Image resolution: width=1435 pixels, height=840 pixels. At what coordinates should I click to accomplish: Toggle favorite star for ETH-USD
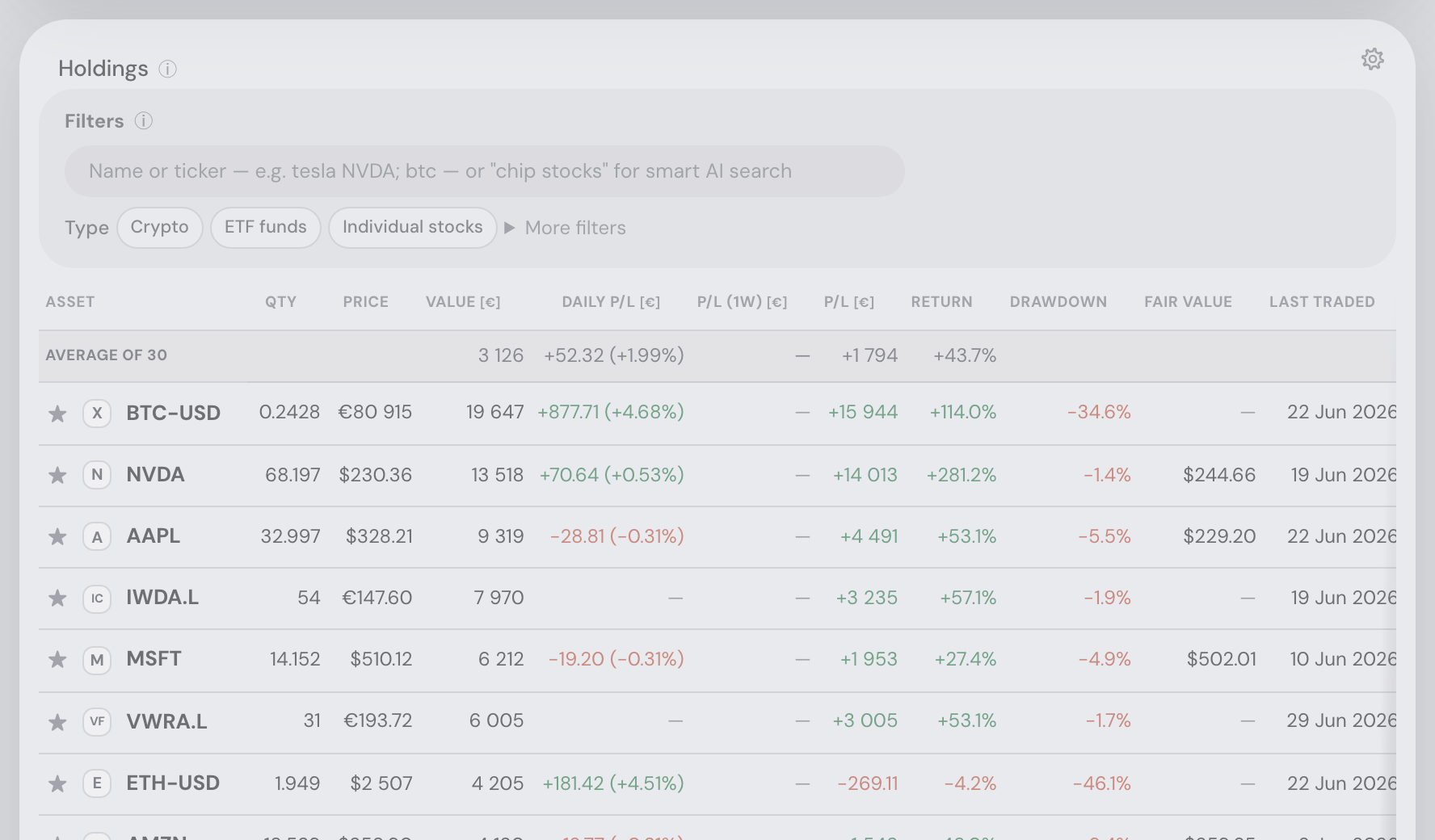(57, 783)
